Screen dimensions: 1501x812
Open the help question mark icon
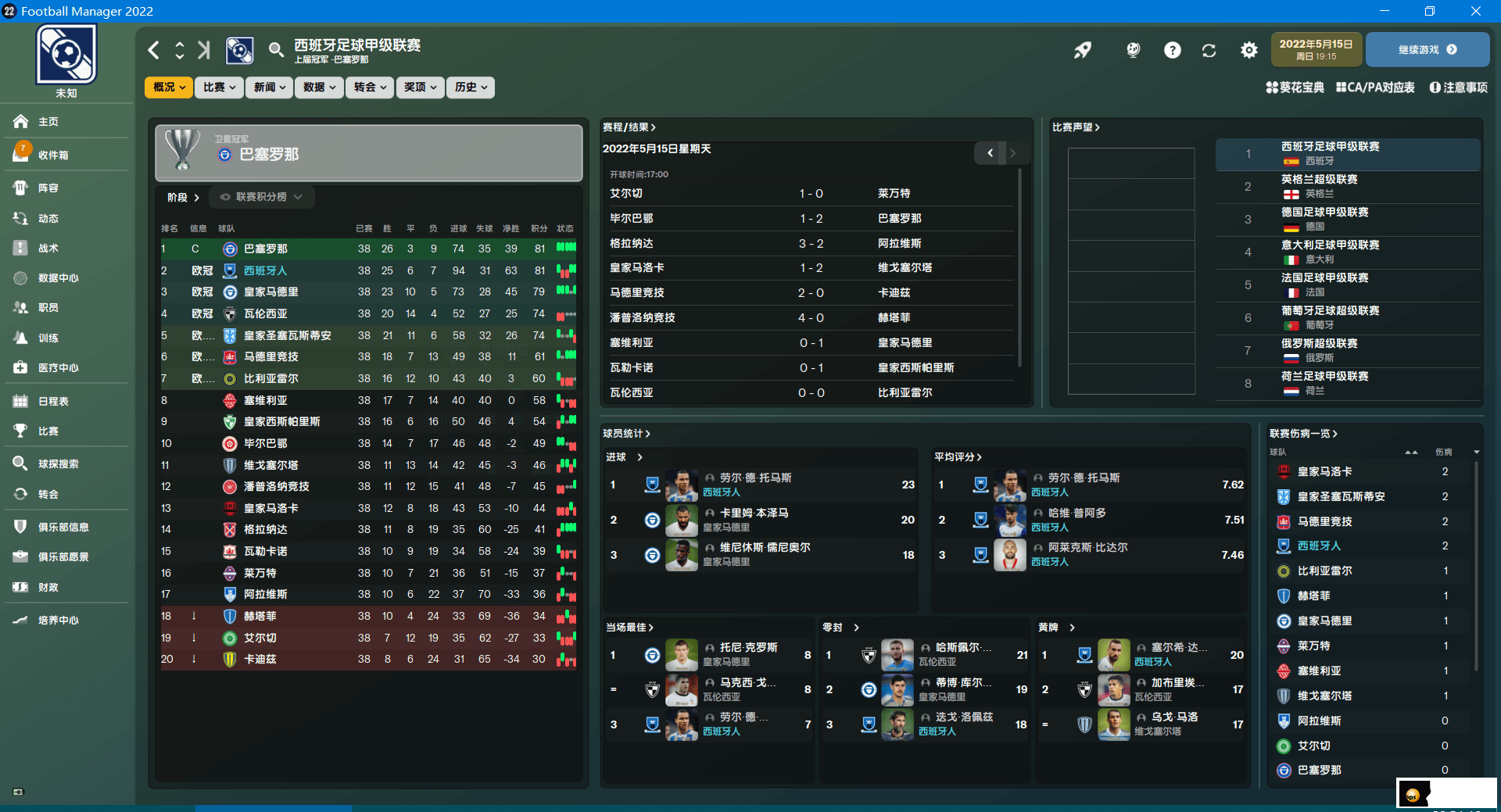(x=1172, y=50)
